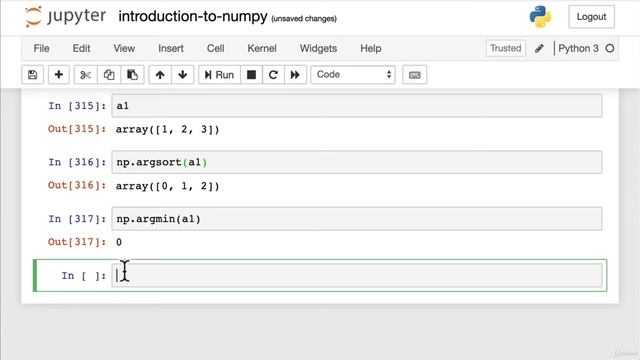Save and checkpoint the notebook
Image resolution: width=640 pixels, height=360 pixels.
[x=32, y=75]
